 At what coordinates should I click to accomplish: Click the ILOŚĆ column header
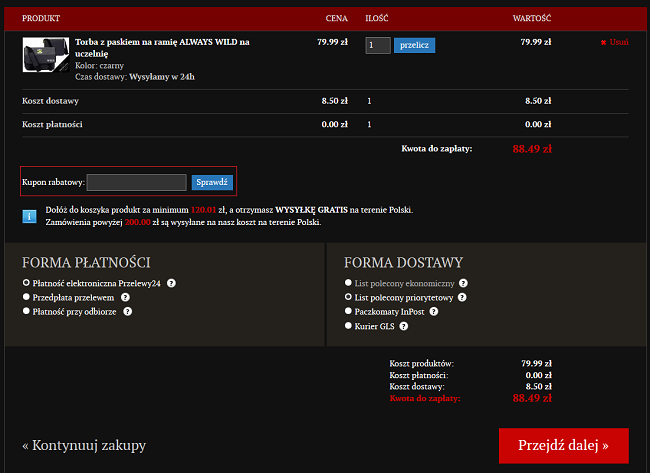click(x=377, y=18)
